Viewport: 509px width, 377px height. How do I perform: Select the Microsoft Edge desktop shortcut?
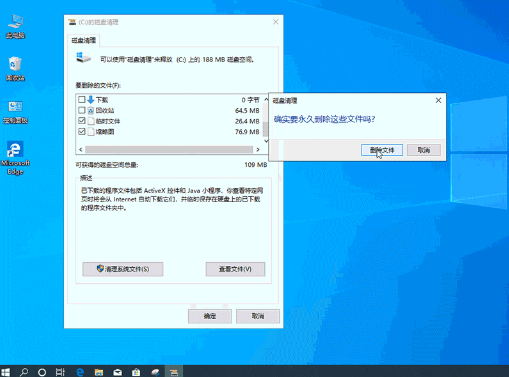tap(15, 158)
